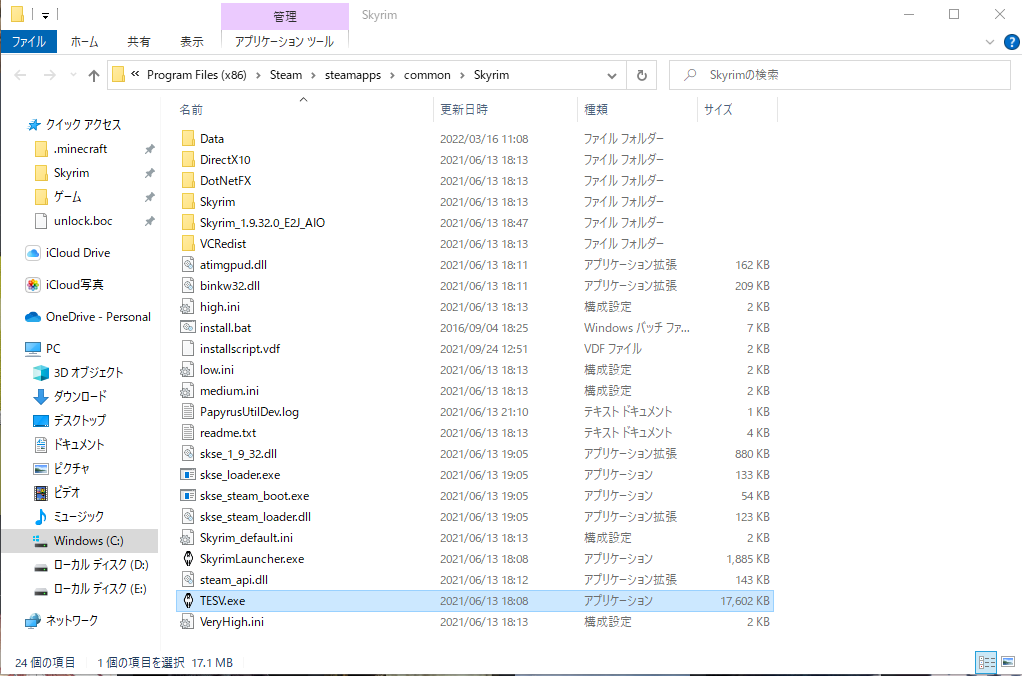Expand the ribbon with the chevron

tap(989, 42)
